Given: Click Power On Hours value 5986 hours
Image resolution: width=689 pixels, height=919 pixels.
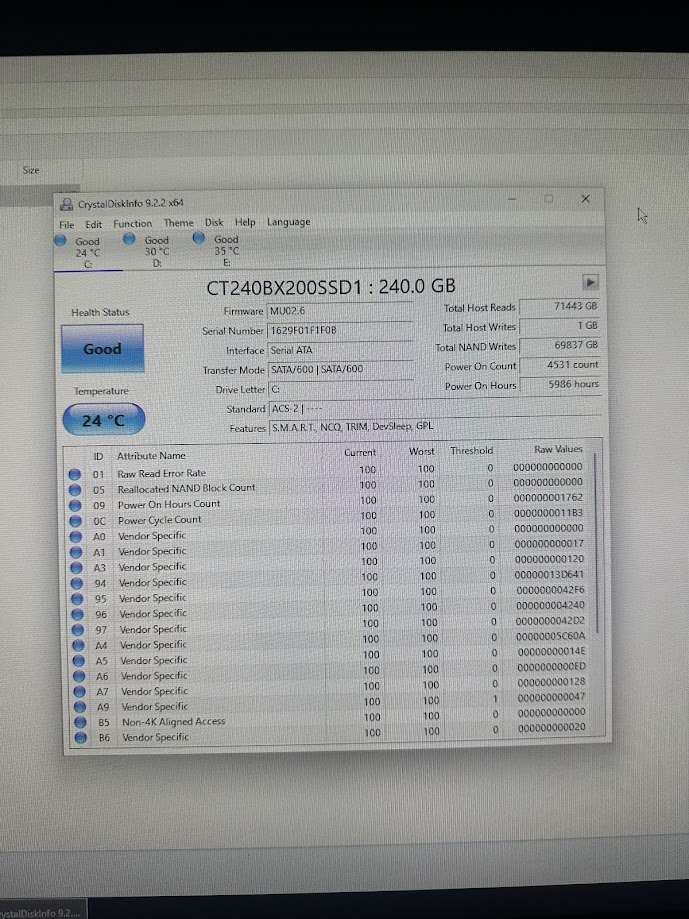Looking at the screenshot, I should 561,384.
